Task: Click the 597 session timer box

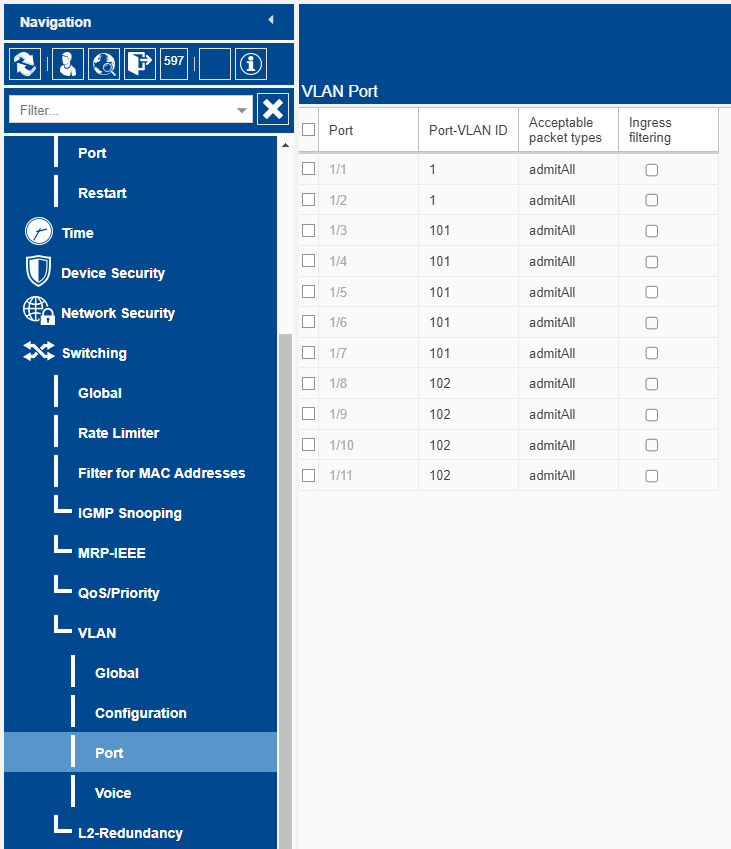Action: (174, 64)
